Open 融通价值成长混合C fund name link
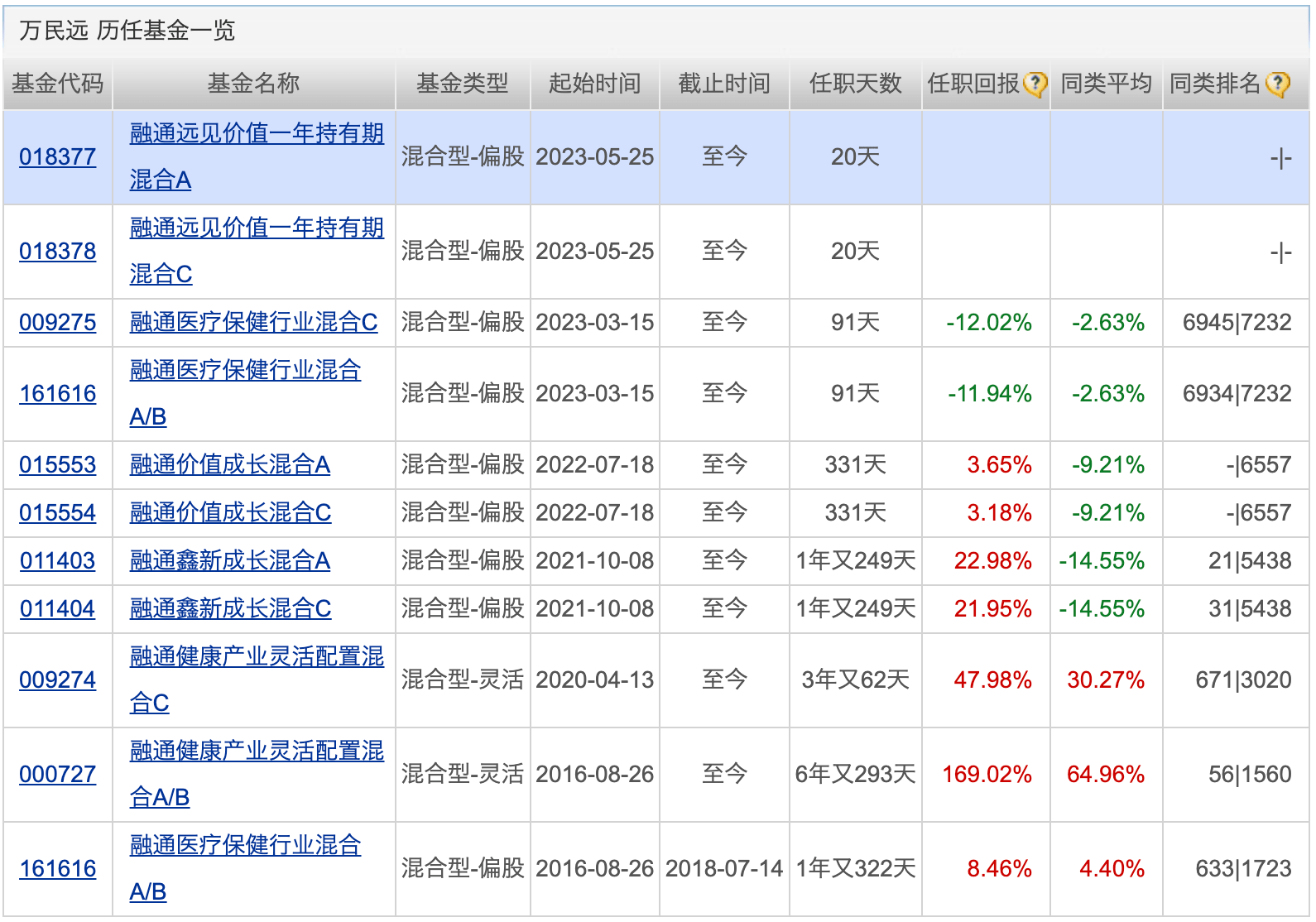Screen dimensions: 1316x922 click(230, 512)
